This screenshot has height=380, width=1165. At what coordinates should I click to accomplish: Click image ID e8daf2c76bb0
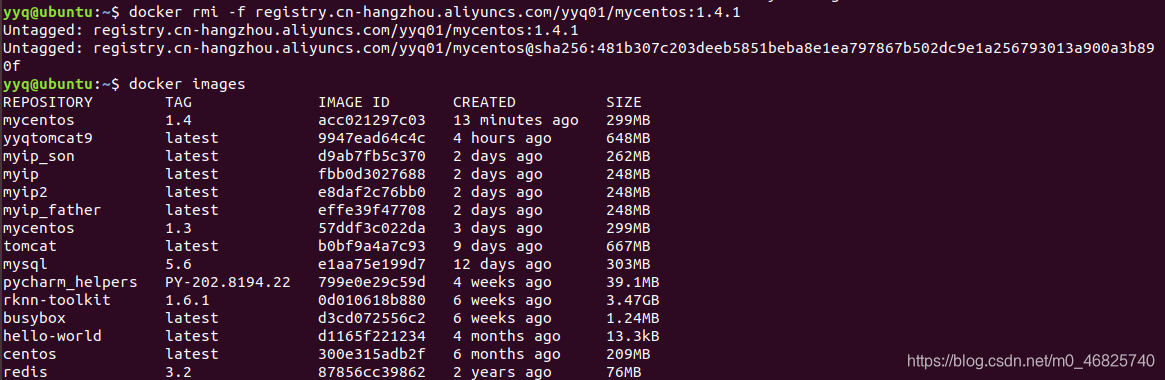tap(371, 191)
